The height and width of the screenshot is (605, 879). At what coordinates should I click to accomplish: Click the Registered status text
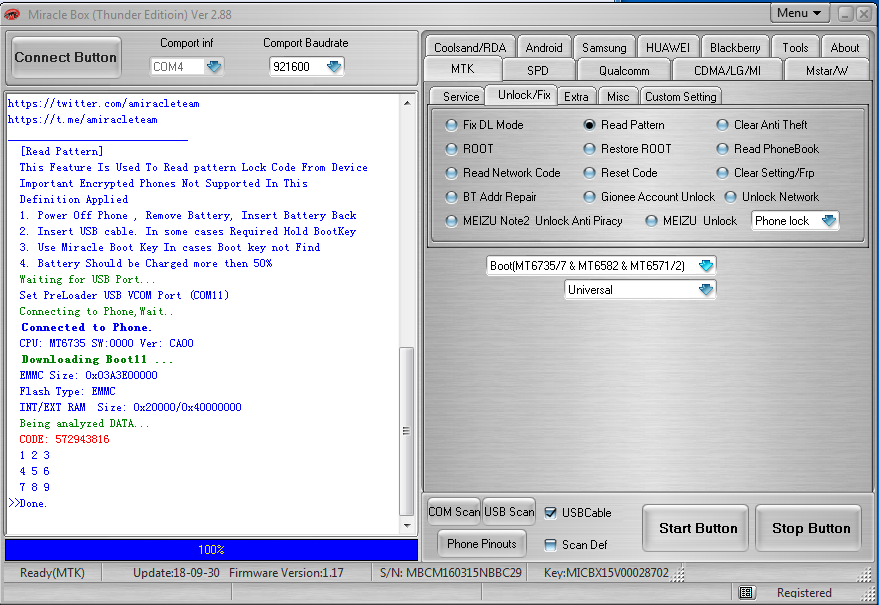coord(804,593)
